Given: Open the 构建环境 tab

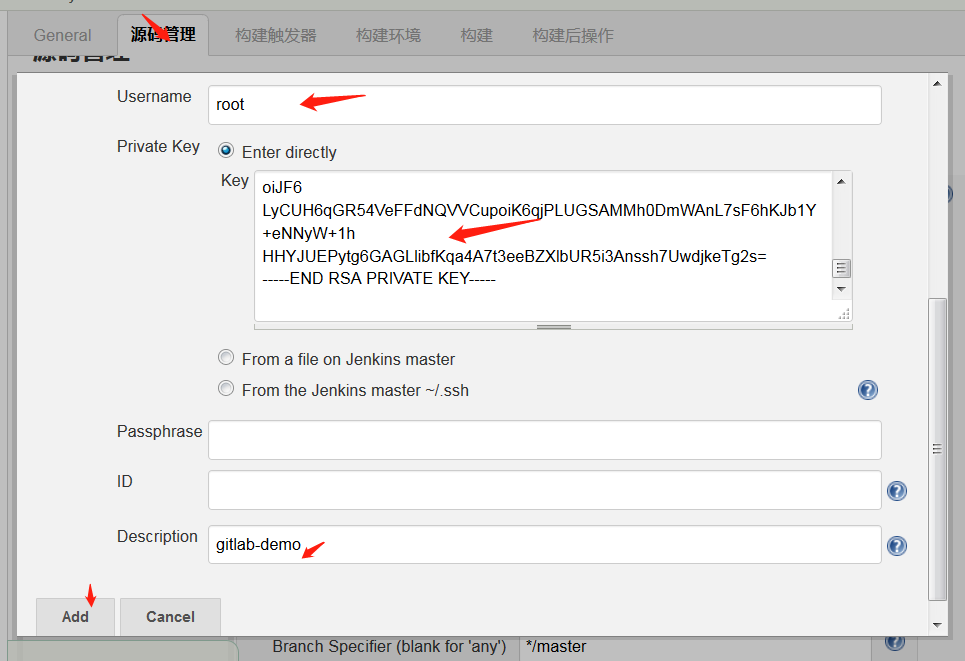Looking at the screenshot, I should tap(388, 35).
